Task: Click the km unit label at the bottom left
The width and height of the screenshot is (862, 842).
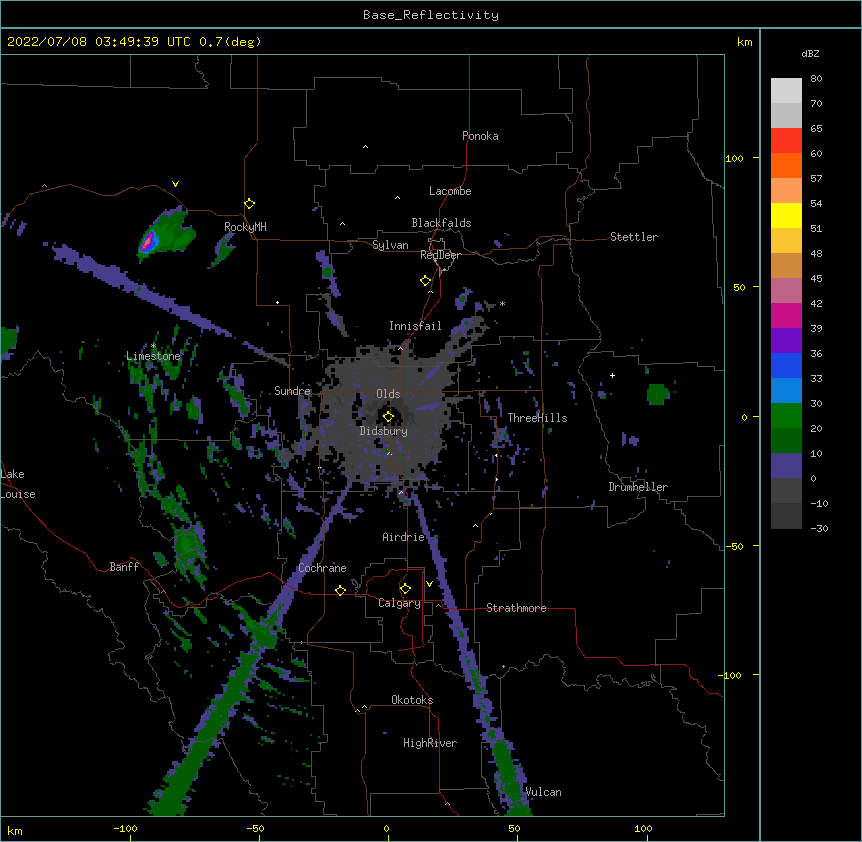Action: [15, 830]
